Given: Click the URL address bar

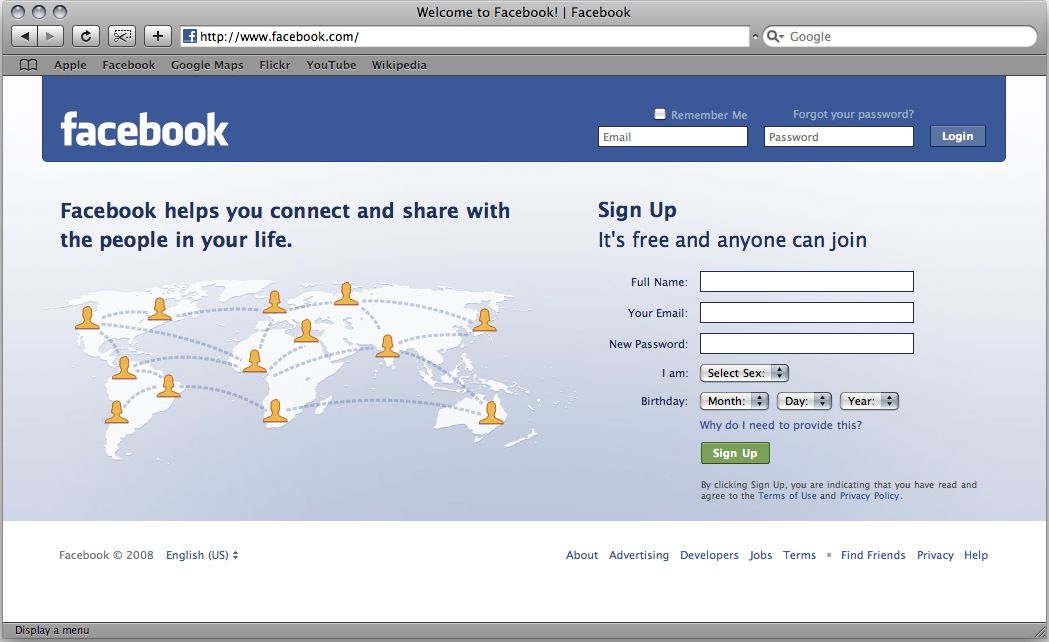Looking at the screenshot, I should pos(465,36).
